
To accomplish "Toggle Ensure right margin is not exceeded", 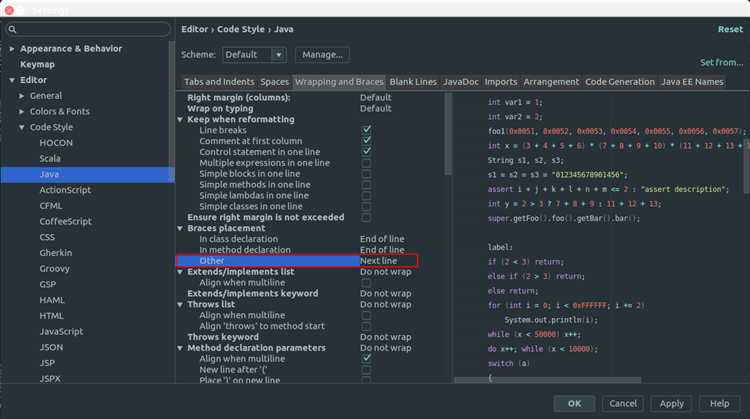I will click(x=366, y=217).
